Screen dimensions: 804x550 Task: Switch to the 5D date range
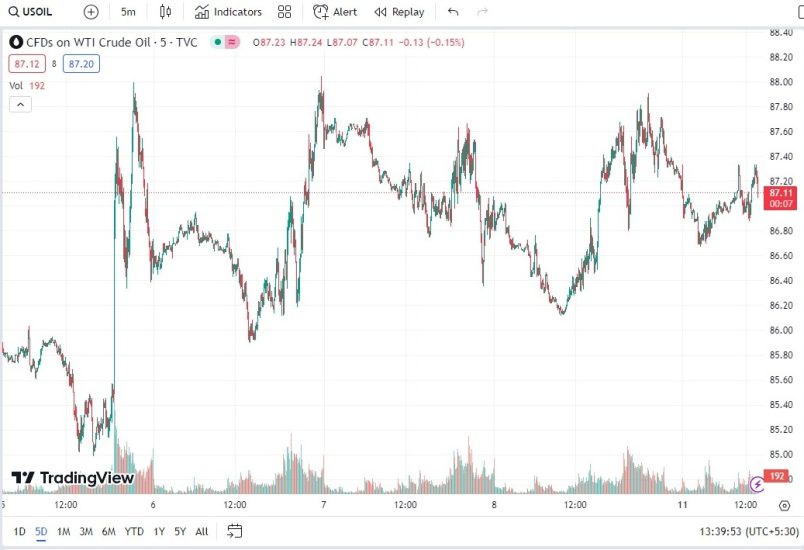tap(41, 531)
